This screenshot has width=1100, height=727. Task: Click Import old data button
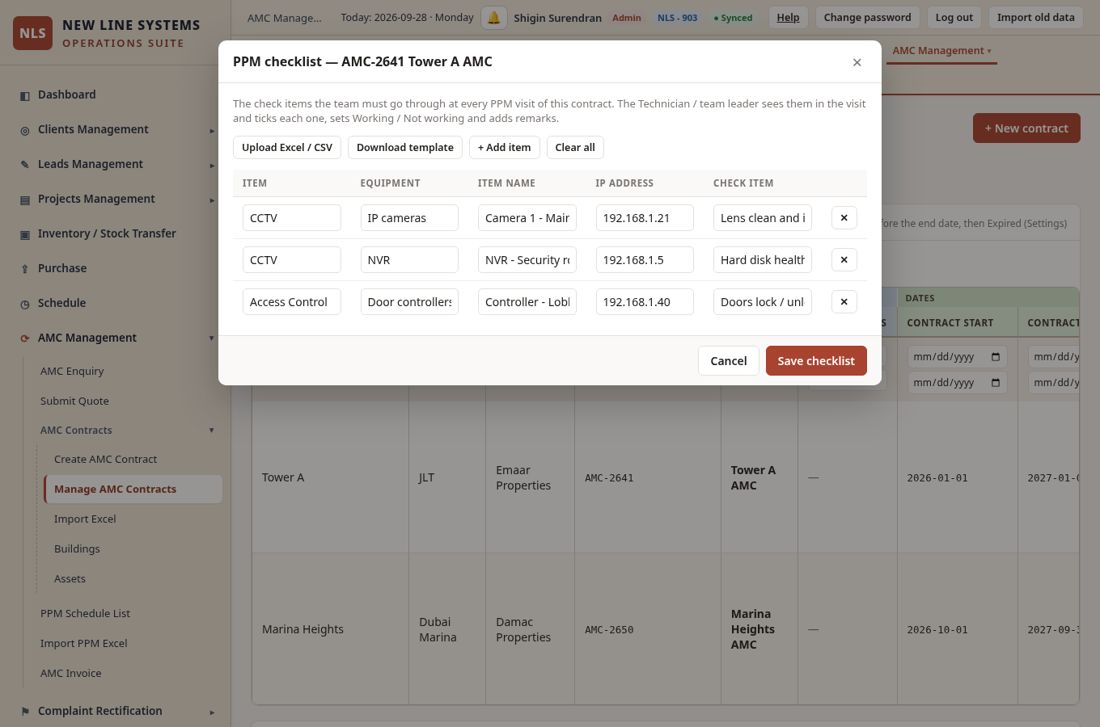point(1035,18)
